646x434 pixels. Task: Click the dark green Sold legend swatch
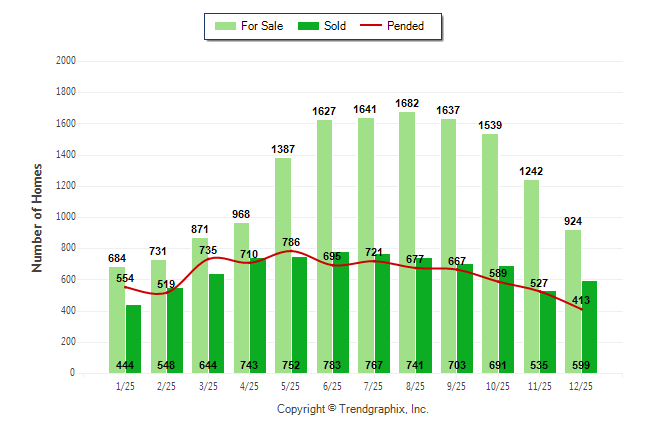tap(308, 26)
